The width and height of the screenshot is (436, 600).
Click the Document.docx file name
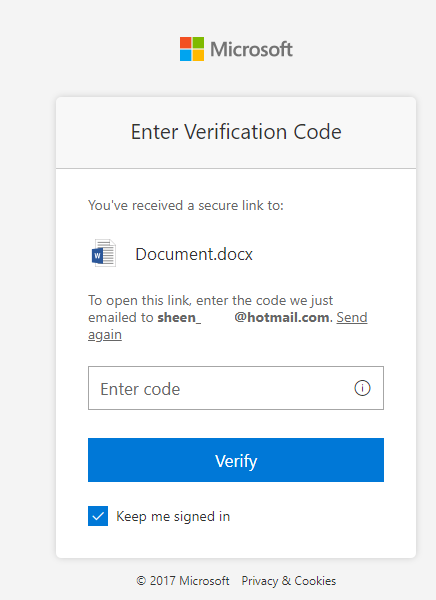click(x=194, y=254)
